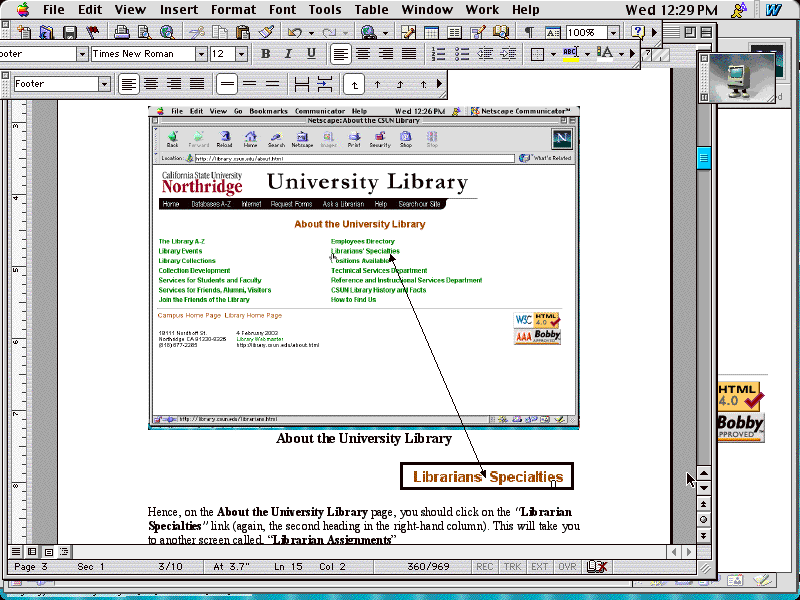
Task: Open the Undo history dropdown arrow
Action: click(x=311, y=33)
